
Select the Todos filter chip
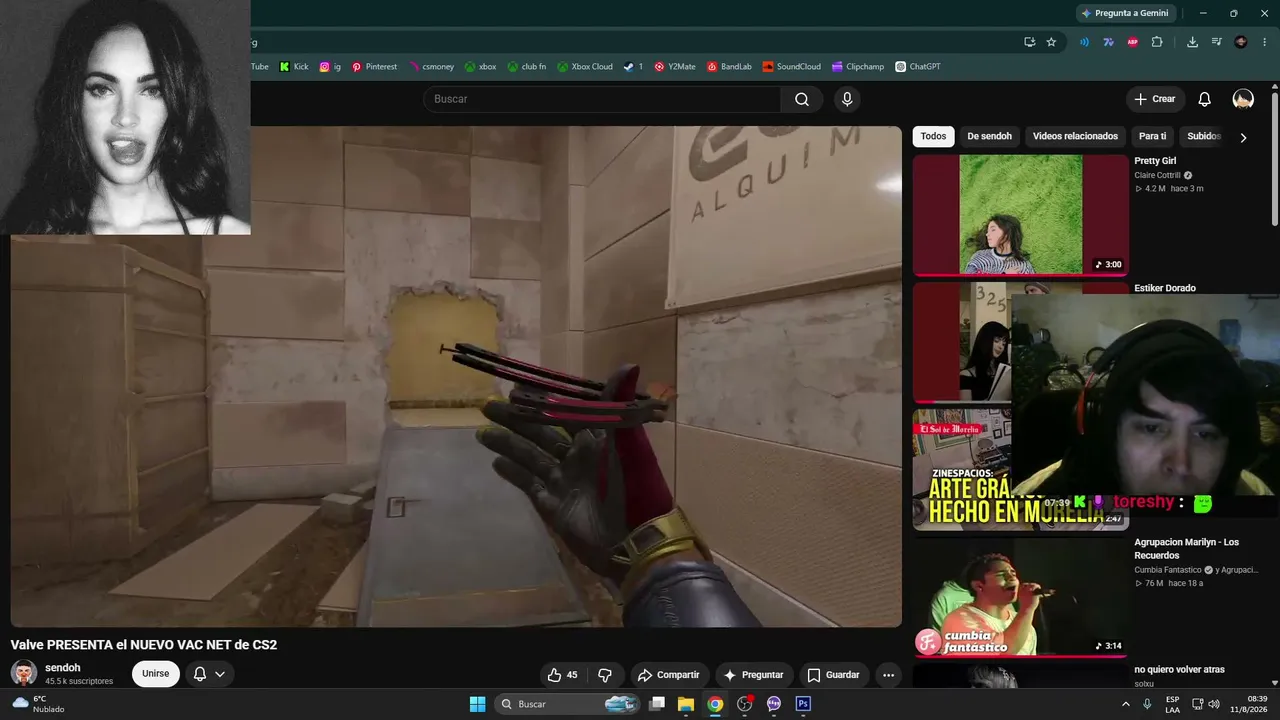(x=933, y=136)
